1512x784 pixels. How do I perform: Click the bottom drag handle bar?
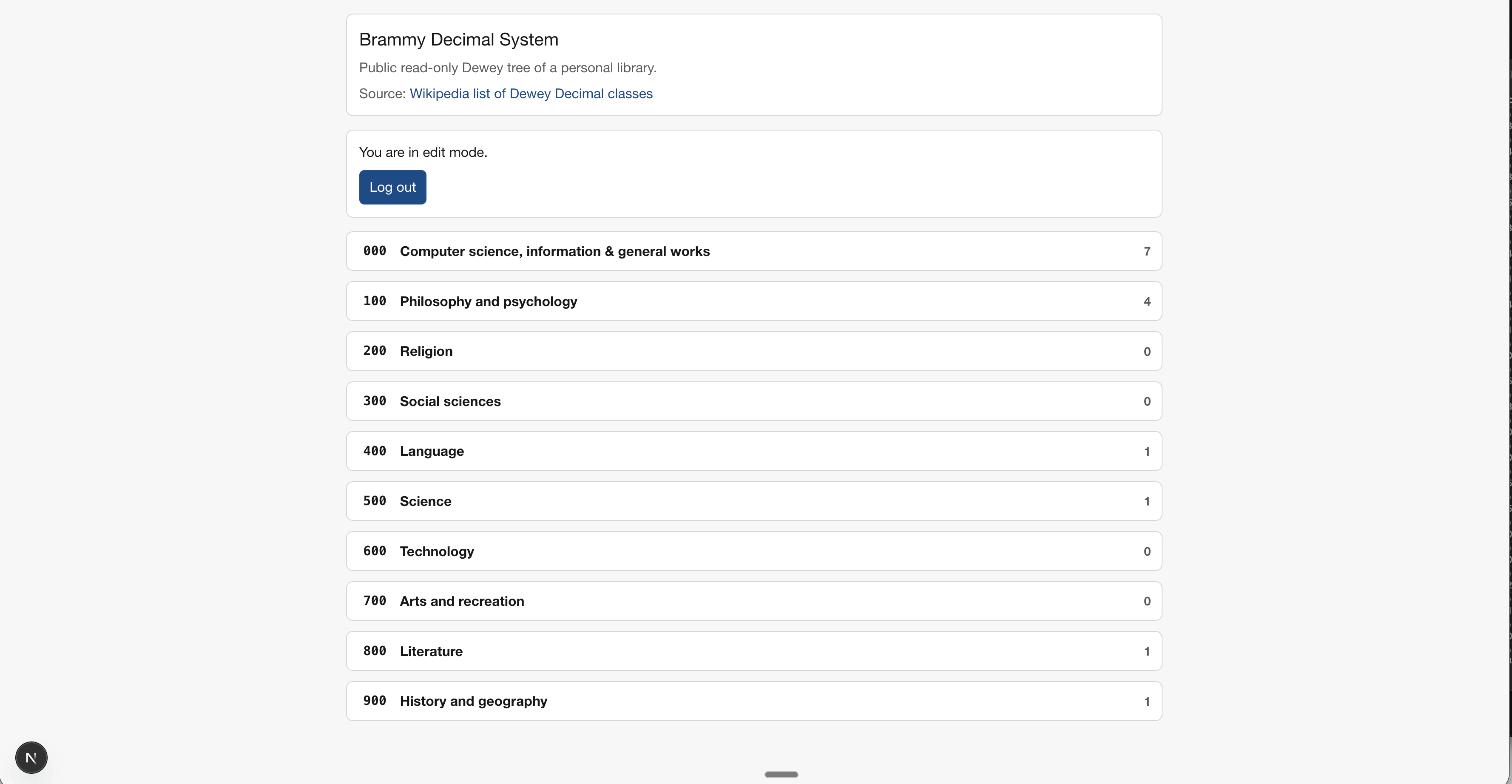pyautogui.click(x=781, y=775)
